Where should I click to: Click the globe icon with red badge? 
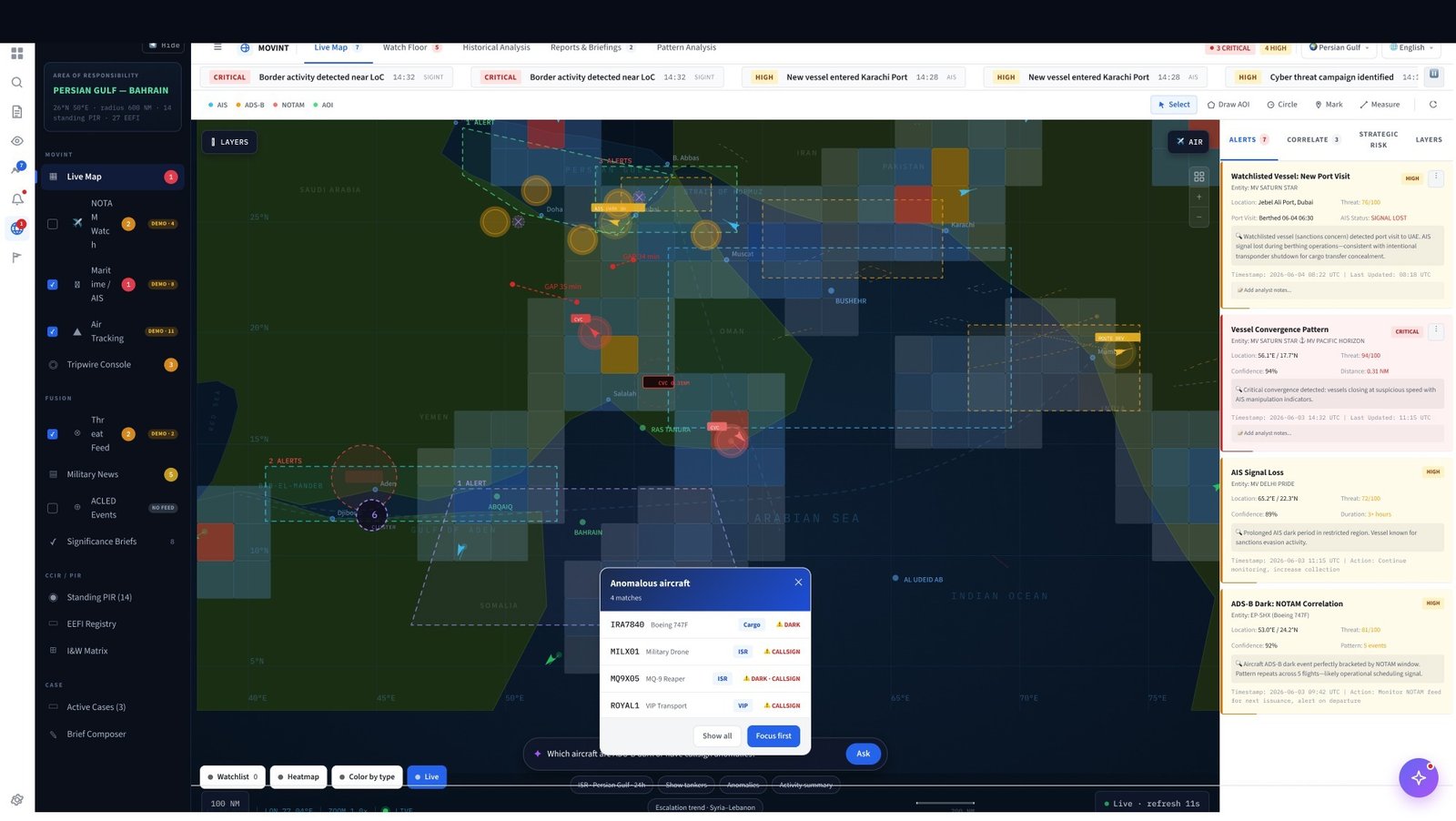tap(16, 228)
